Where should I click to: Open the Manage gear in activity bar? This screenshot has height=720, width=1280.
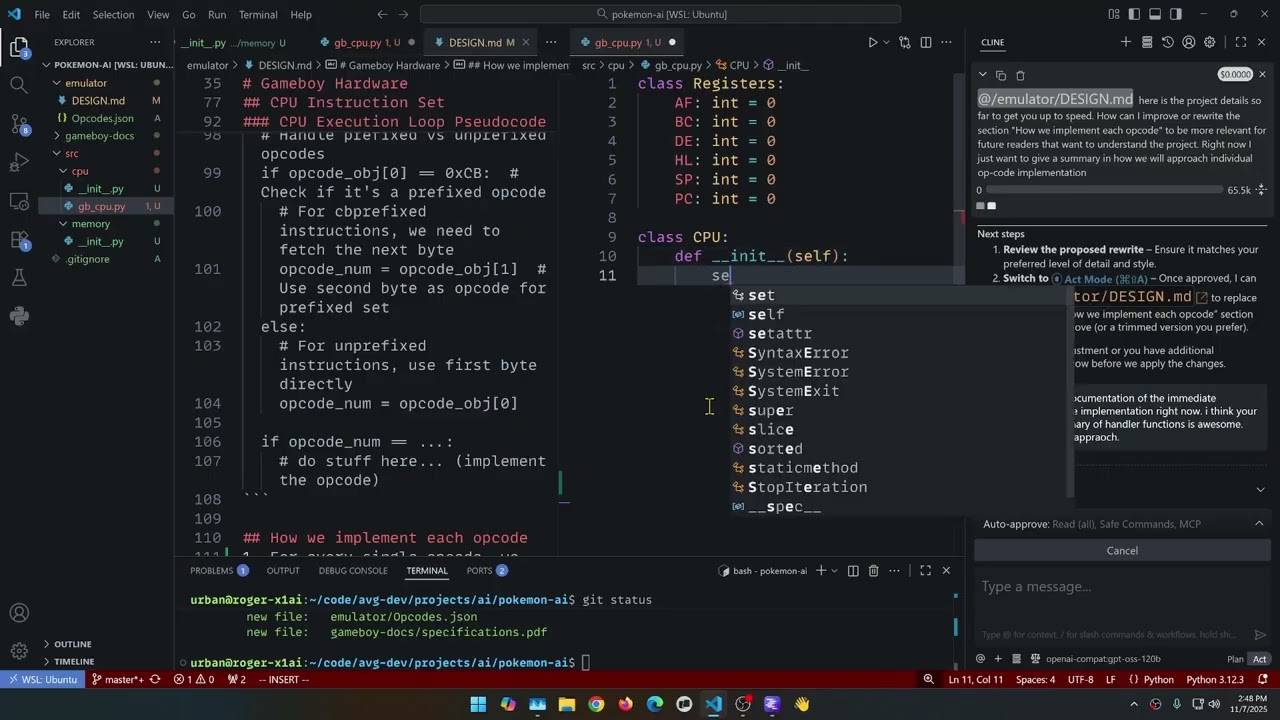tap(19, 651)
